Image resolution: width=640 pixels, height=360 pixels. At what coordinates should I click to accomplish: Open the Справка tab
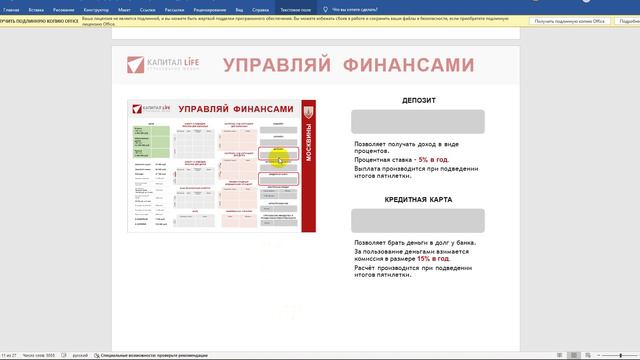[x=260, y=10]
